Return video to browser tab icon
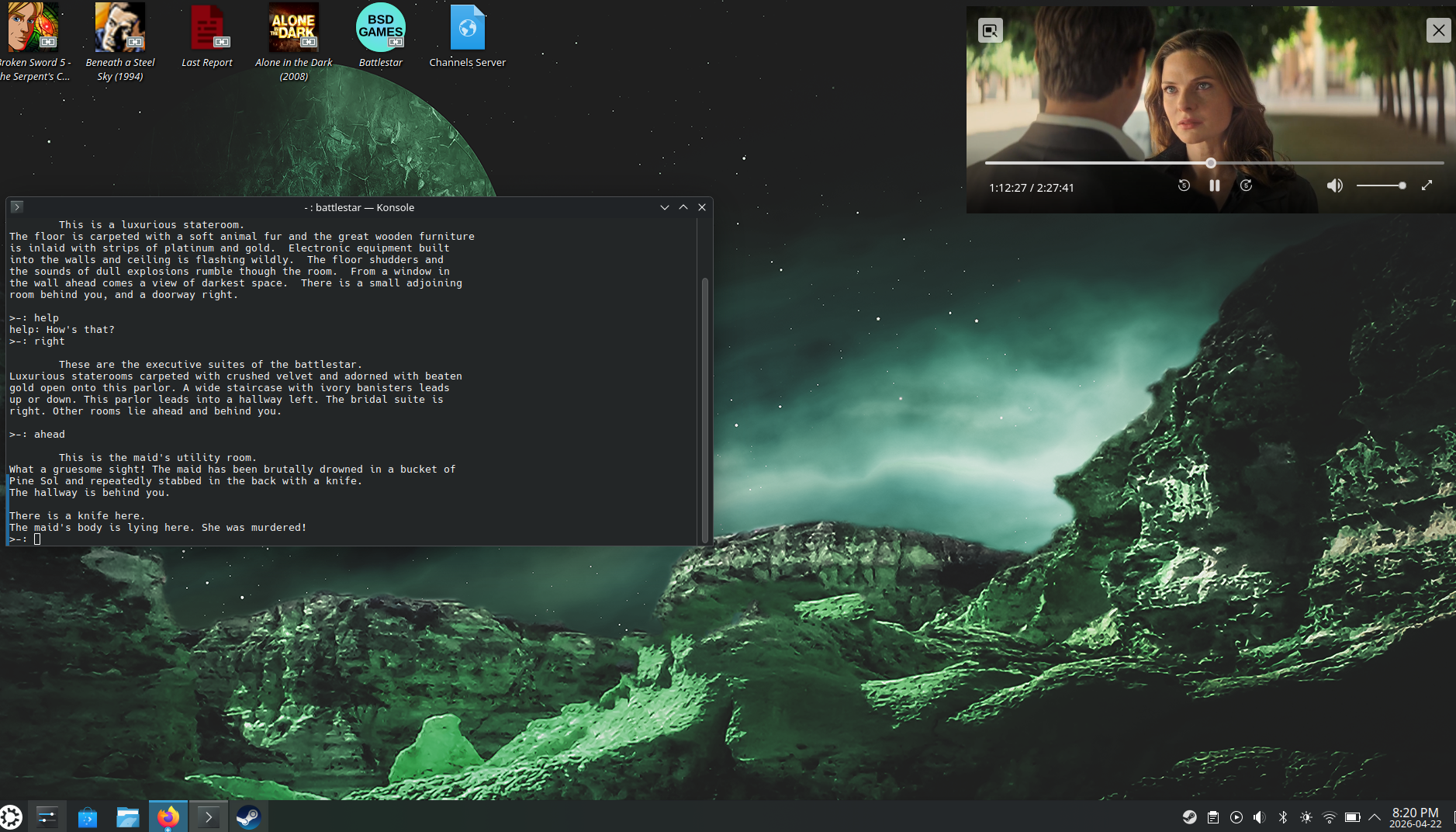This screenshot has height=832, width=1456. [990, 30]
